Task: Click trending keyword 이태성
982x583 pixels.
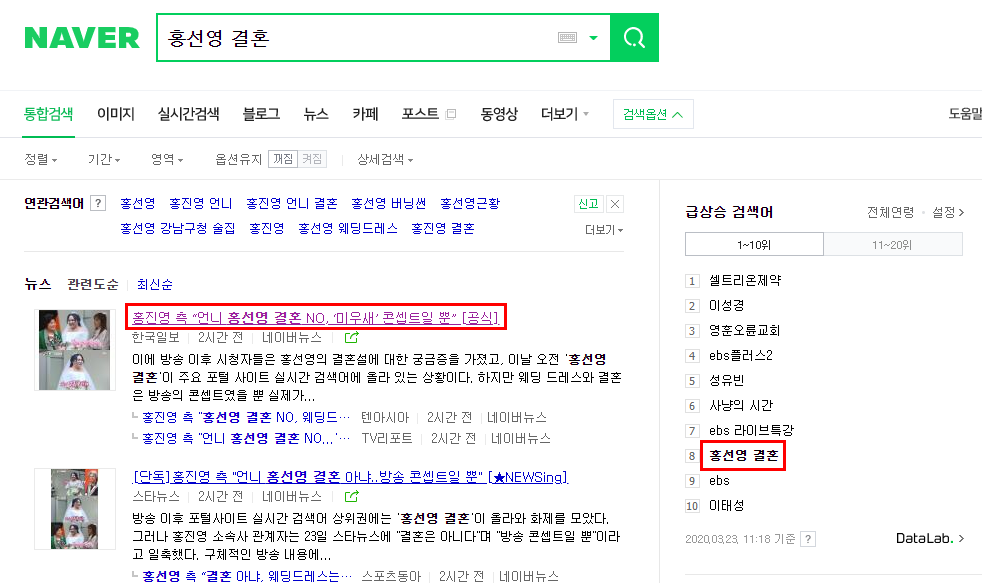Action: pyautogui.click(x=726, y=506)
